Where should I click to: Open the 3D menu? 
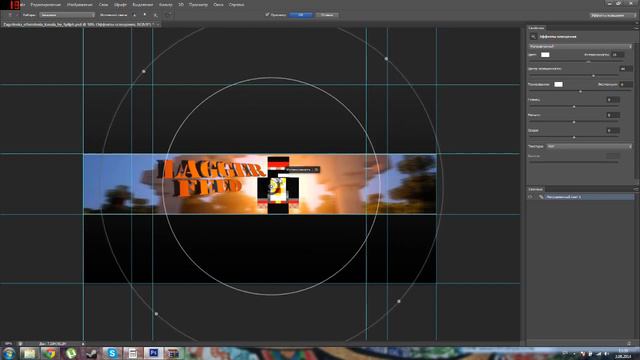[x=181, y=4]
